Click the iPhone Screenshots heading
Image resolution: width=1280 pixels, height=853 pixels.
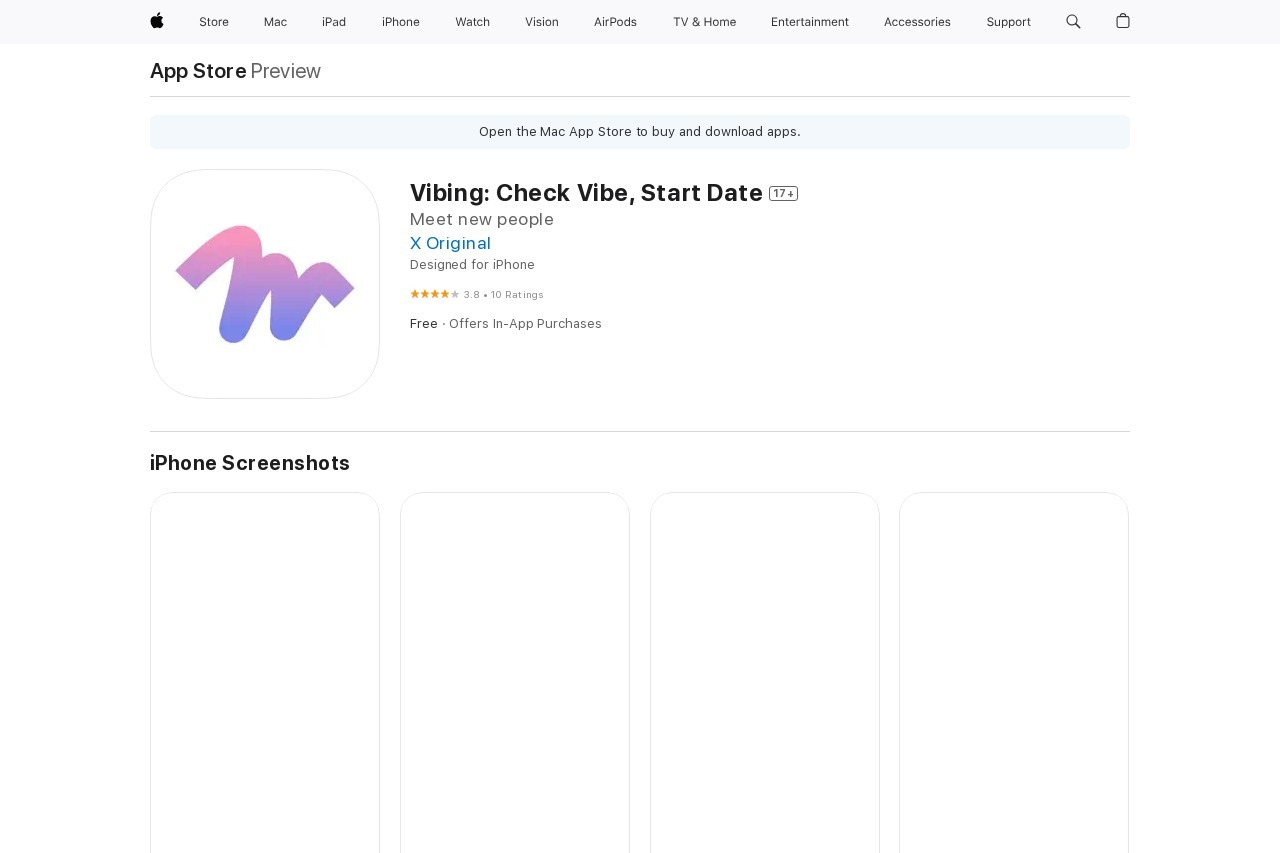250,463
